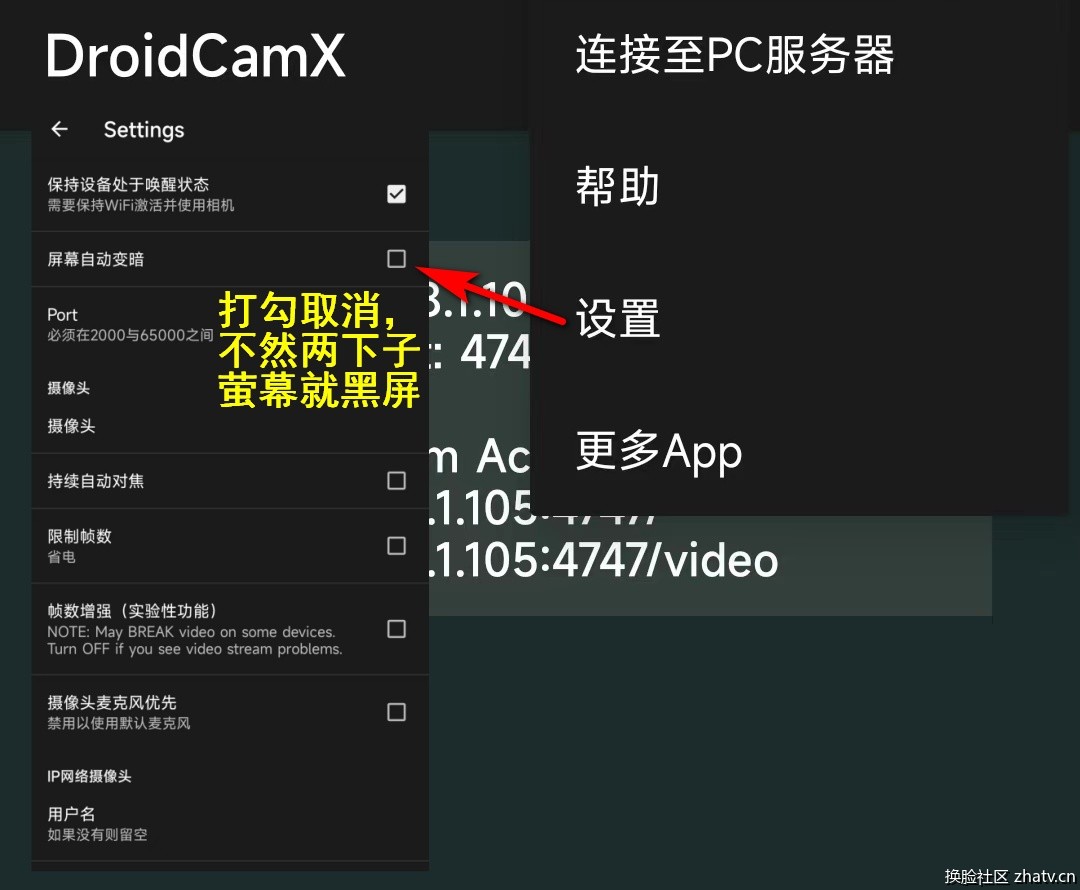
Task: Check 摄像头麦克风优先 checkbox
Action: 396,712
